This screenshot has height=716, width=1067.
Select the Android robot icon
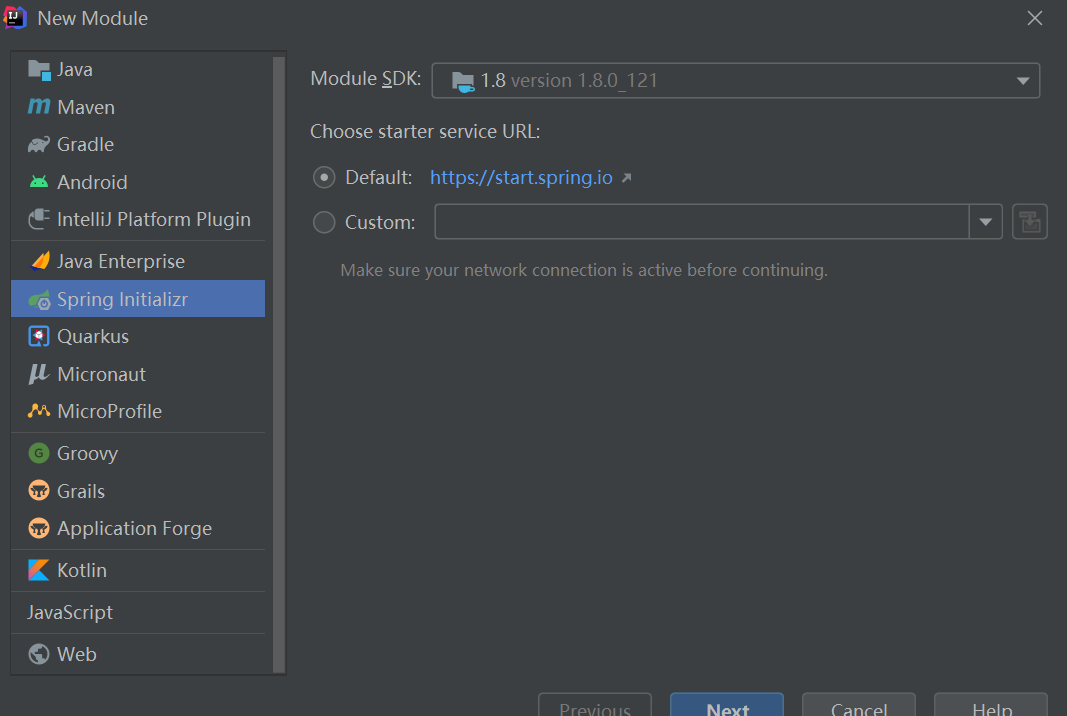point(39,182)
